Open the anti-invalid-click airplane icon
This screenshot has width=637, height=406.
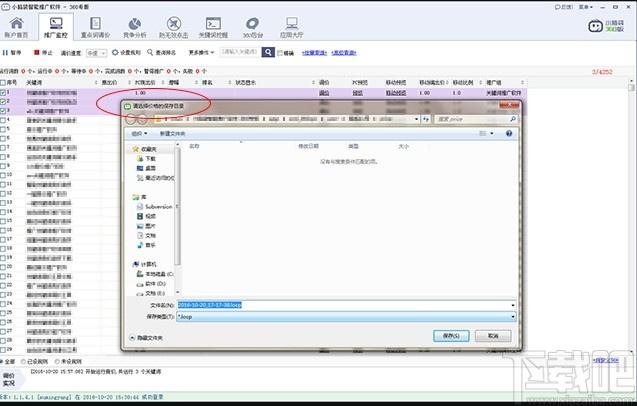(173, 24)
